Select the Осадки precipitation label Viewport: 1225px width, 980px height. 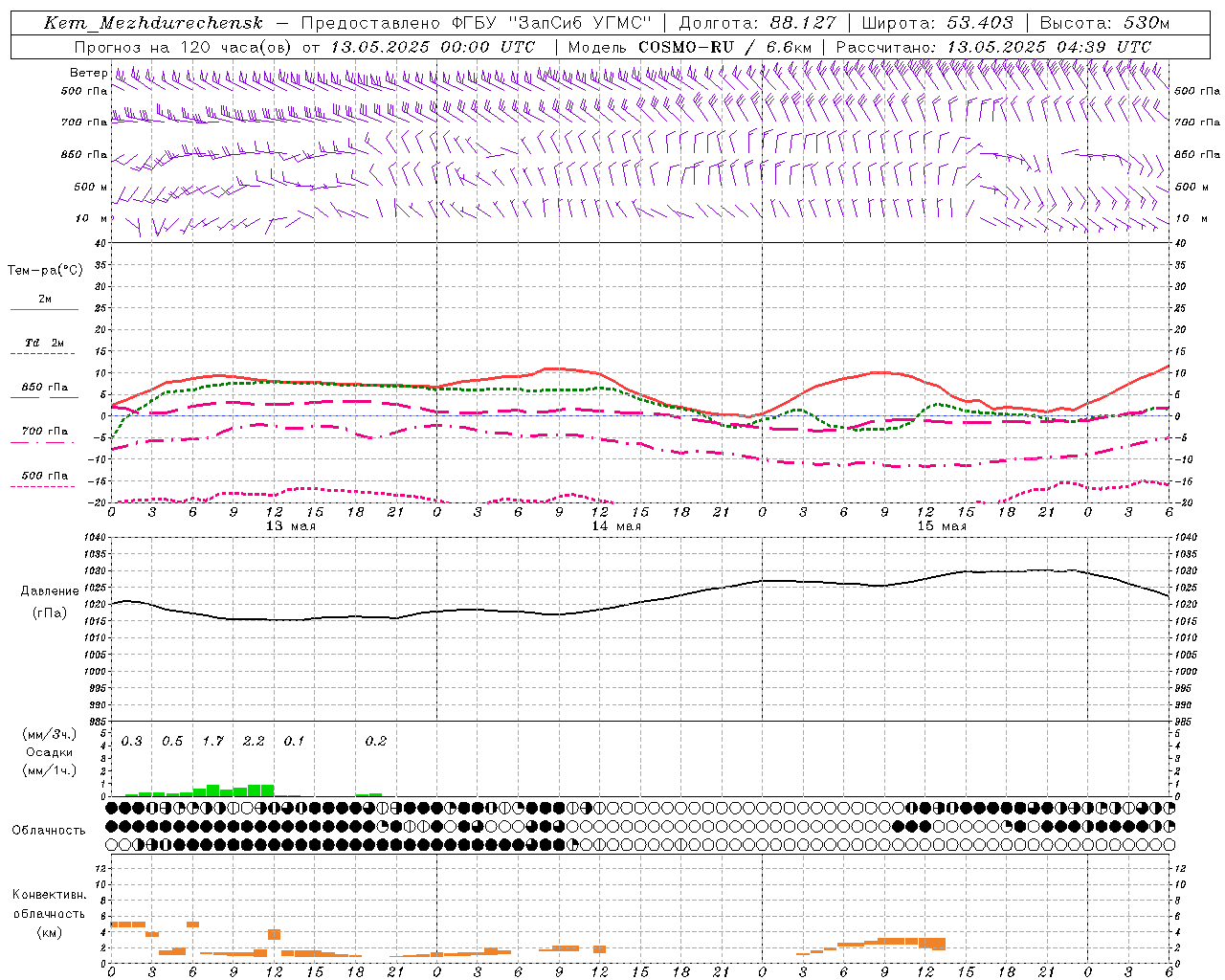[49, 752]
